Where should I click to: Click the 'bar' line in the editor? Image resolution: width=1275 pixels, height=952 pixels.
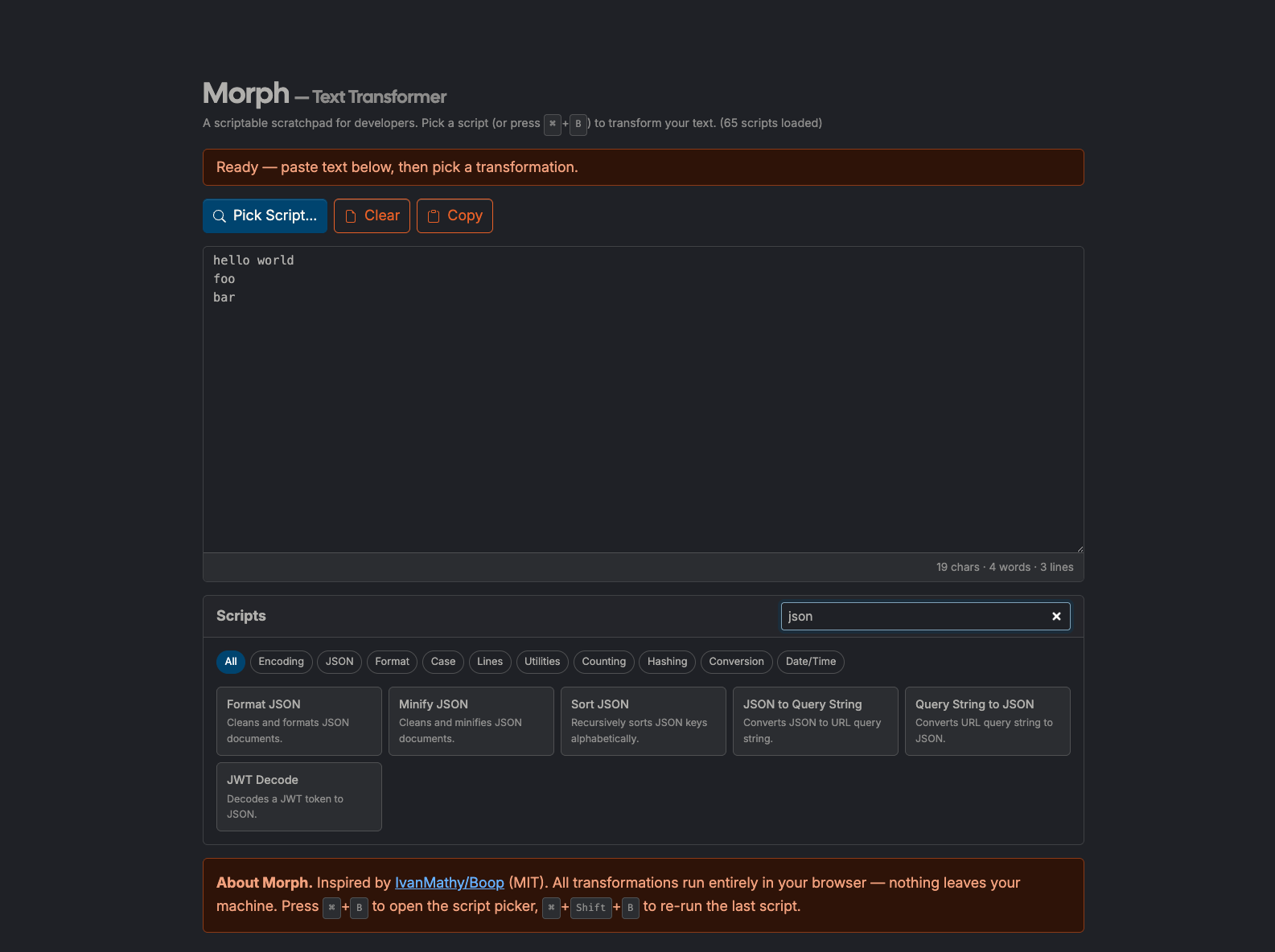point(224,297)
